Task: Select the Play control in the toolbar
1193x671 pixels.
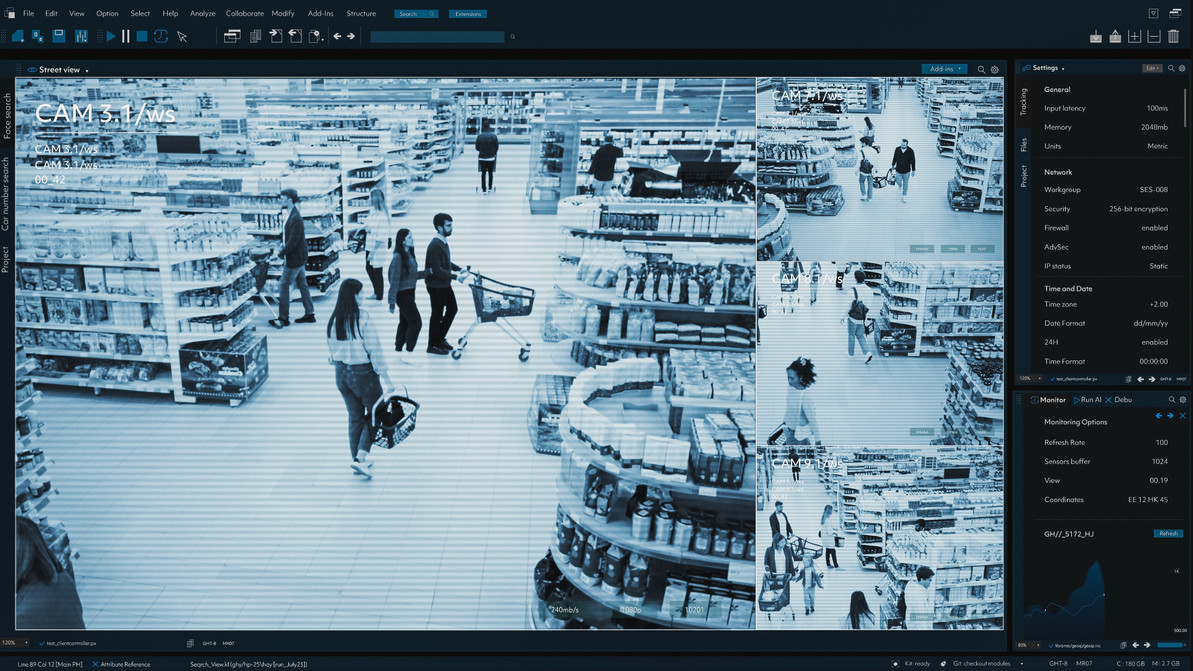Action: (x=111, y=36)
